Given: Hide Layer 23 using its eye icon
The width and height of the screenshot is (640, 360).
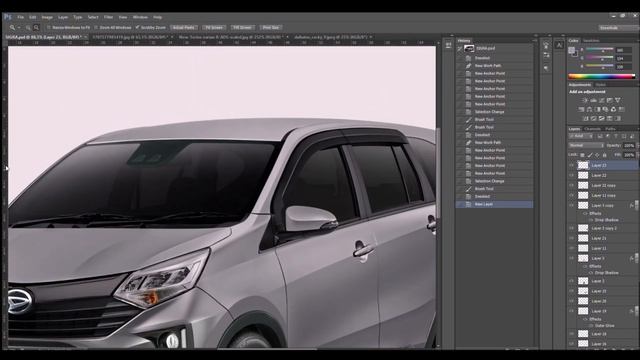Looking at the screenshot, I should pyautogui.click(x=571, y=165).
